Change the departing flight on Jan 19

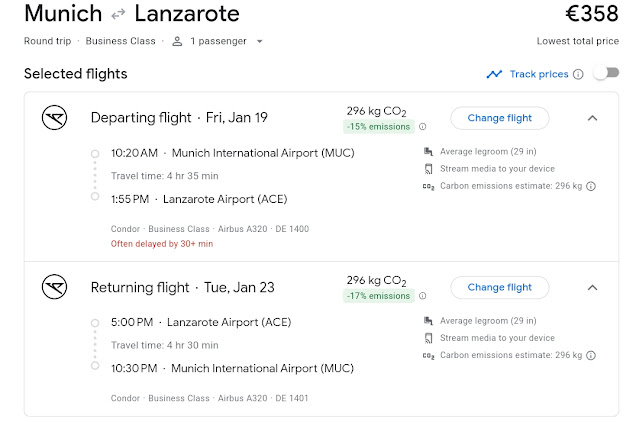(x=500, y=118)
